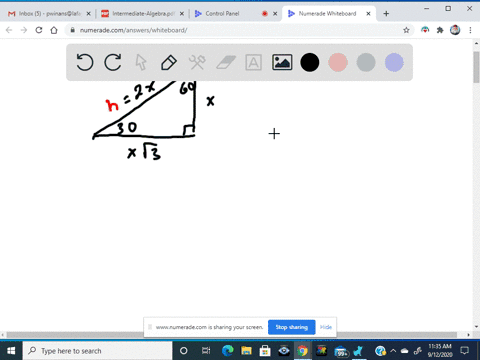This screenshot has height=360, width=480.
Task: Undo the last whiteboard stroke
Action: point(85,62)
